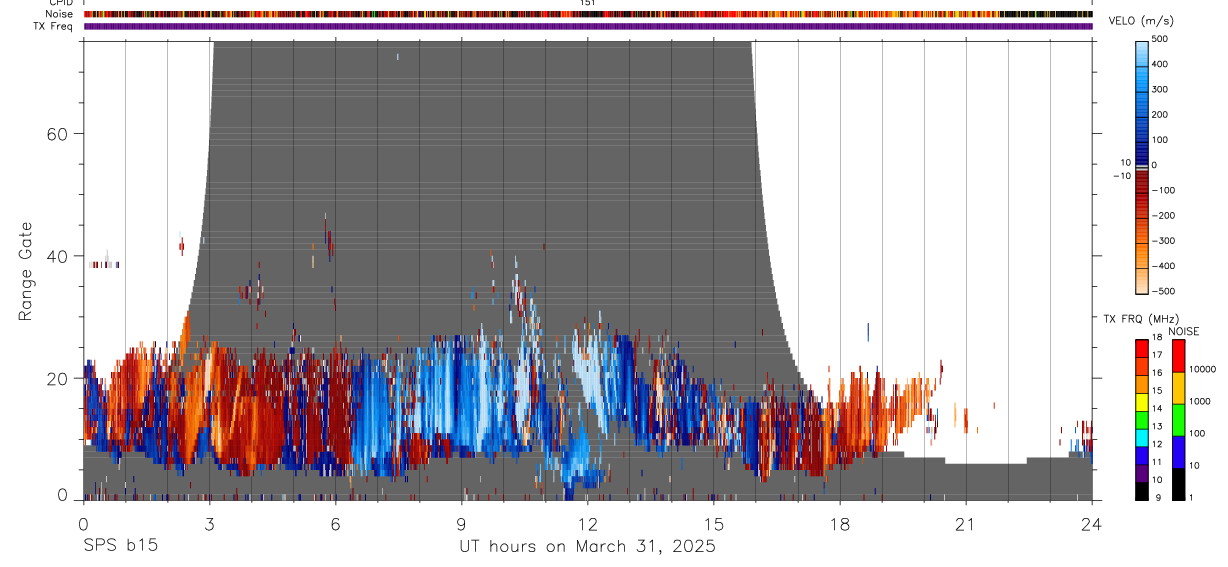Click the 'SPS b15' radar beam label
This screenshot has width=1228, height=567.
point(120,547)
